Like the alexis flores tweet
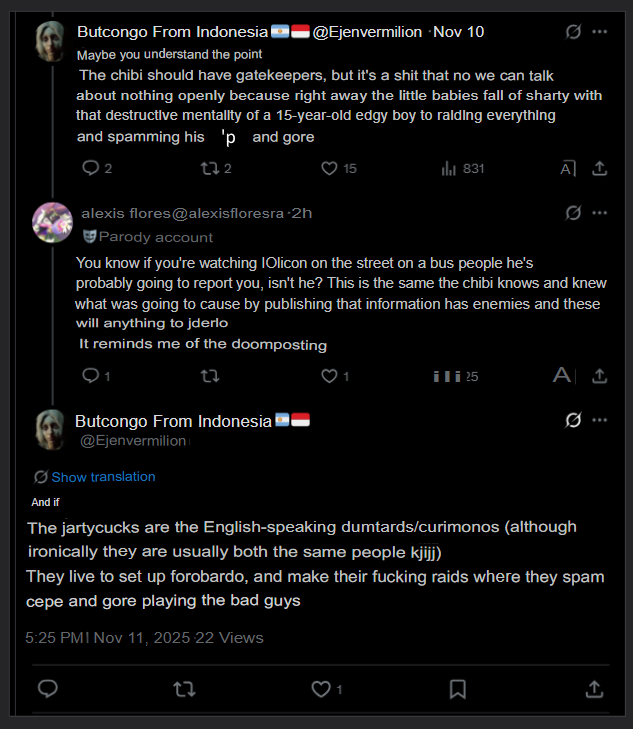The width and height of the screenshot is (633, 729). [329, 376]
